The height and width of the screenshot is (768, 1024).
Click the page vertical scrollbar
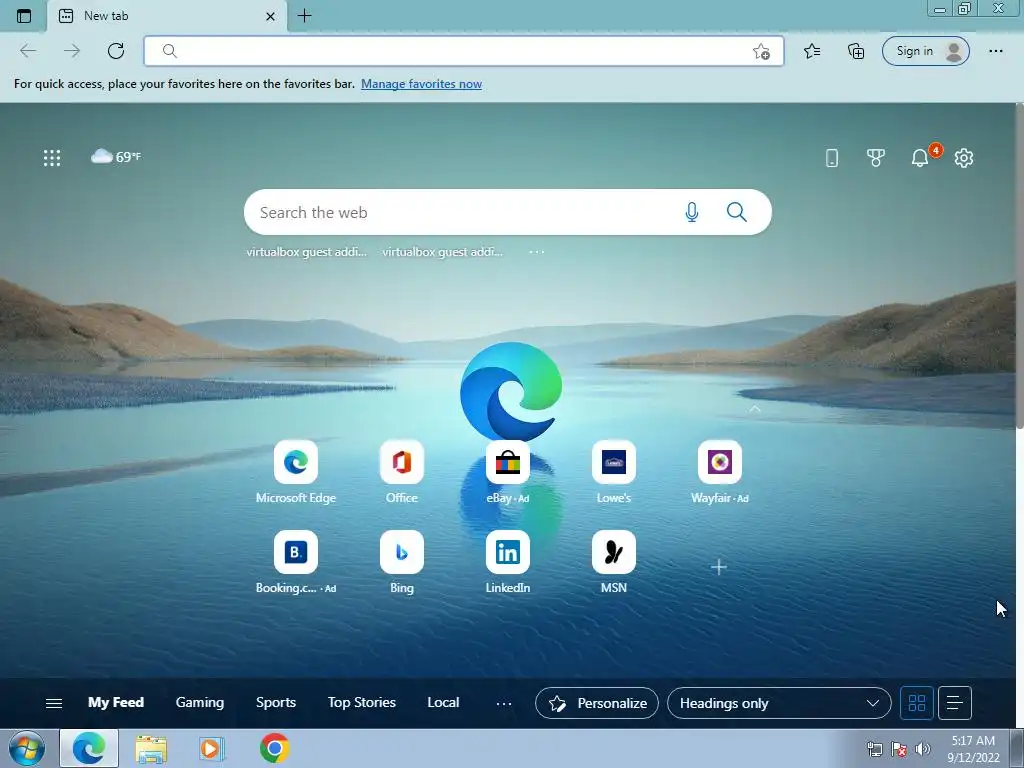click(x=1019, y=266)
